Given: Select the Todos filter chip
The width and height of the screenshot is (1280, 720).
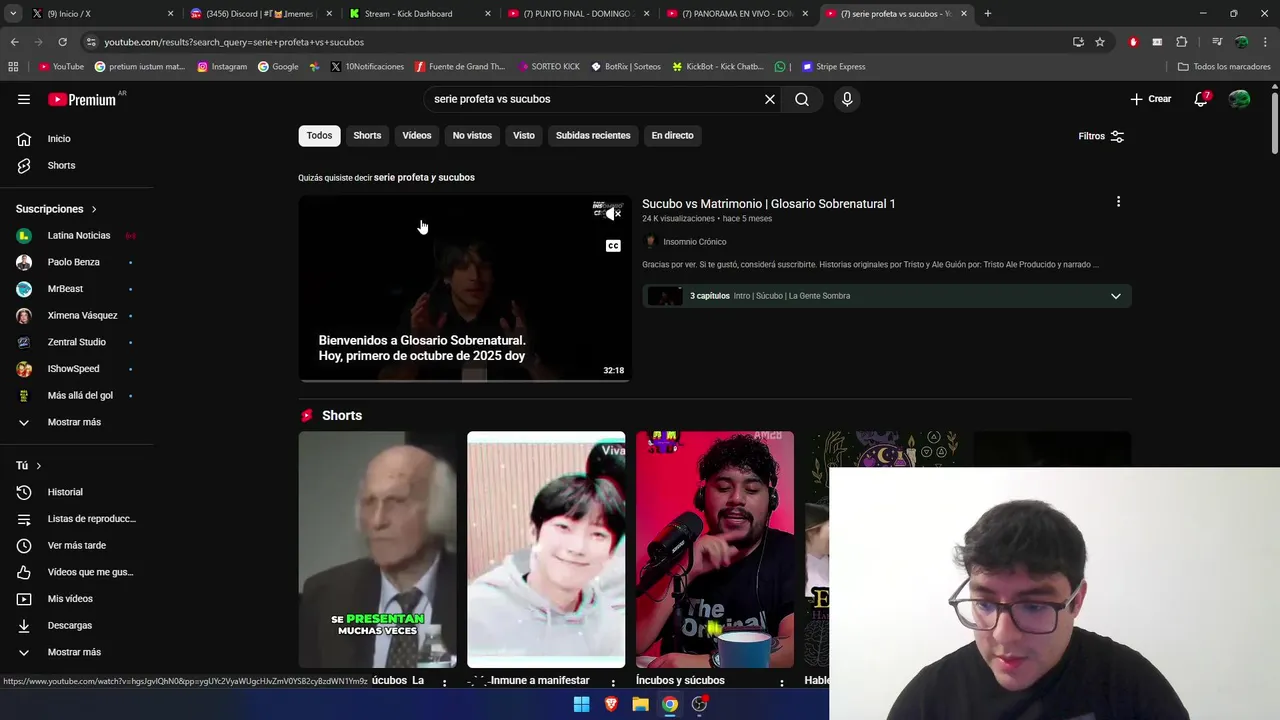Looking at the screenshot, I should tap(319, 135).
